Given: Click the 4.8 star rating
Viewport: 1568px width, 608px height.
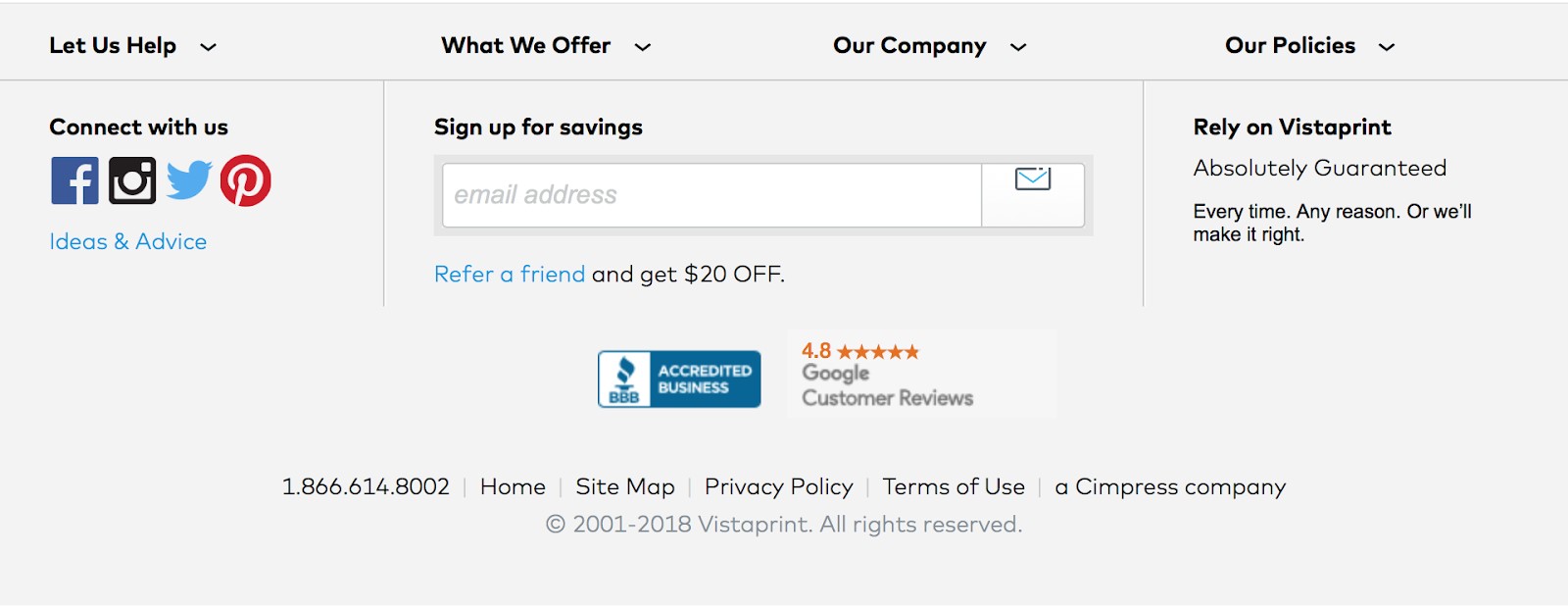Looking at the screenshot, I should (860, 351).
